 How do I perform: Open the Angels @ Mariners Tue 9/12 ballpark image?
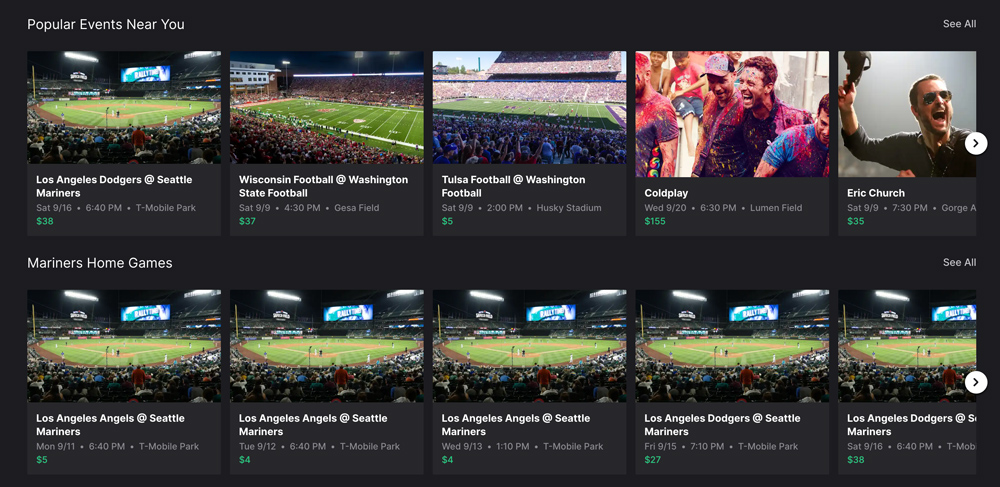pos(327,346)
